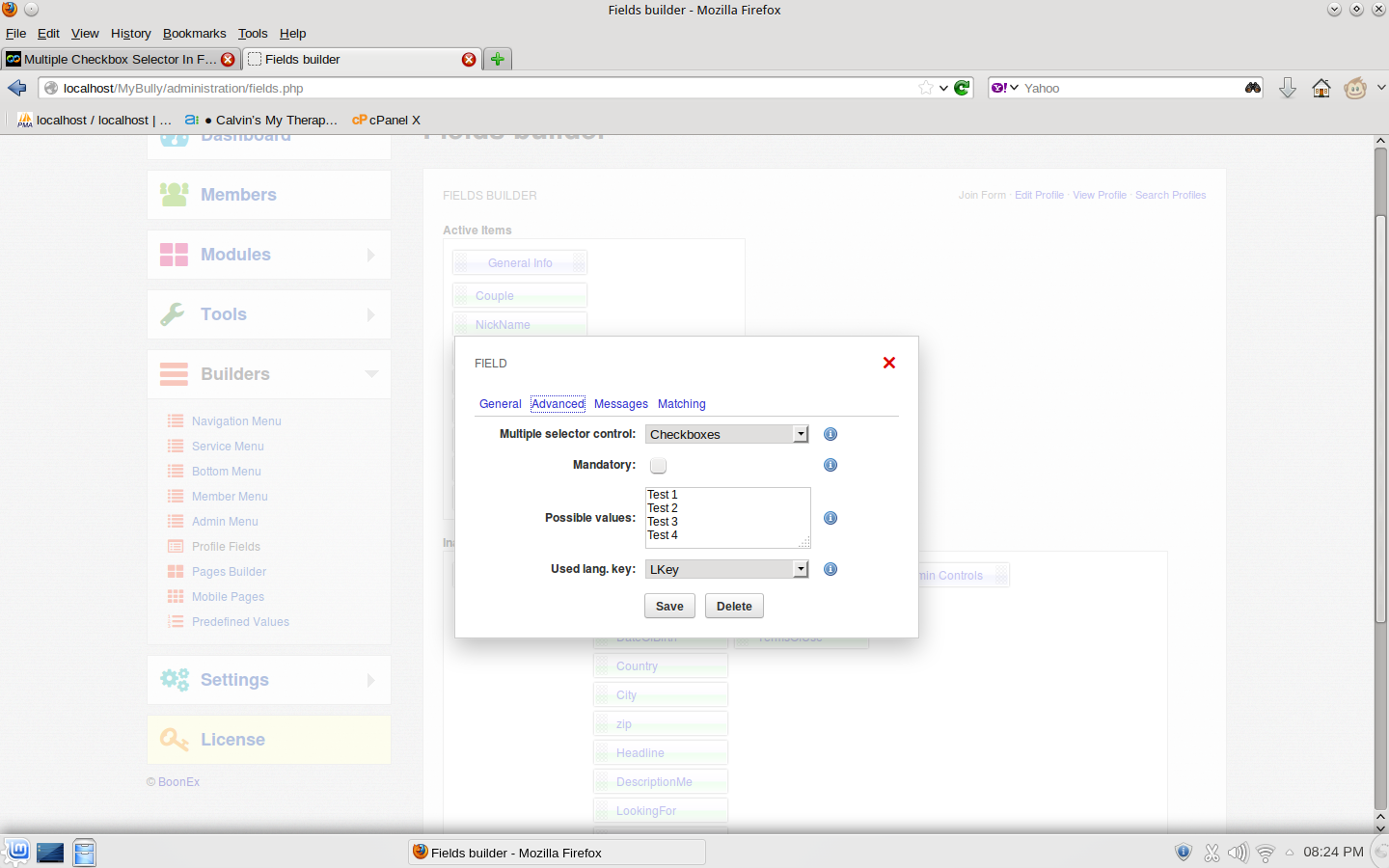1389x868 pixels.
Task: Click info icon next to Mandatory
Action: (x=830, y=465)
